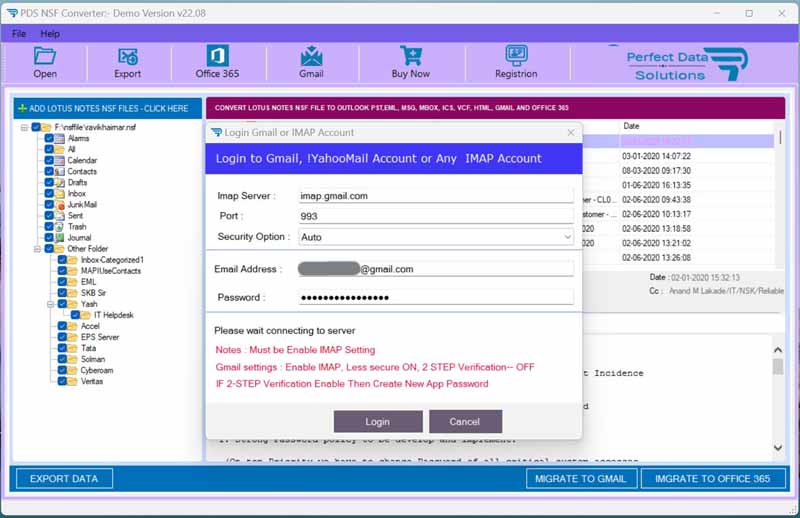Screen dimensions: 800x518
Task: Toggle the Alarms folder checkbox
Action: (x=49, y=138)
